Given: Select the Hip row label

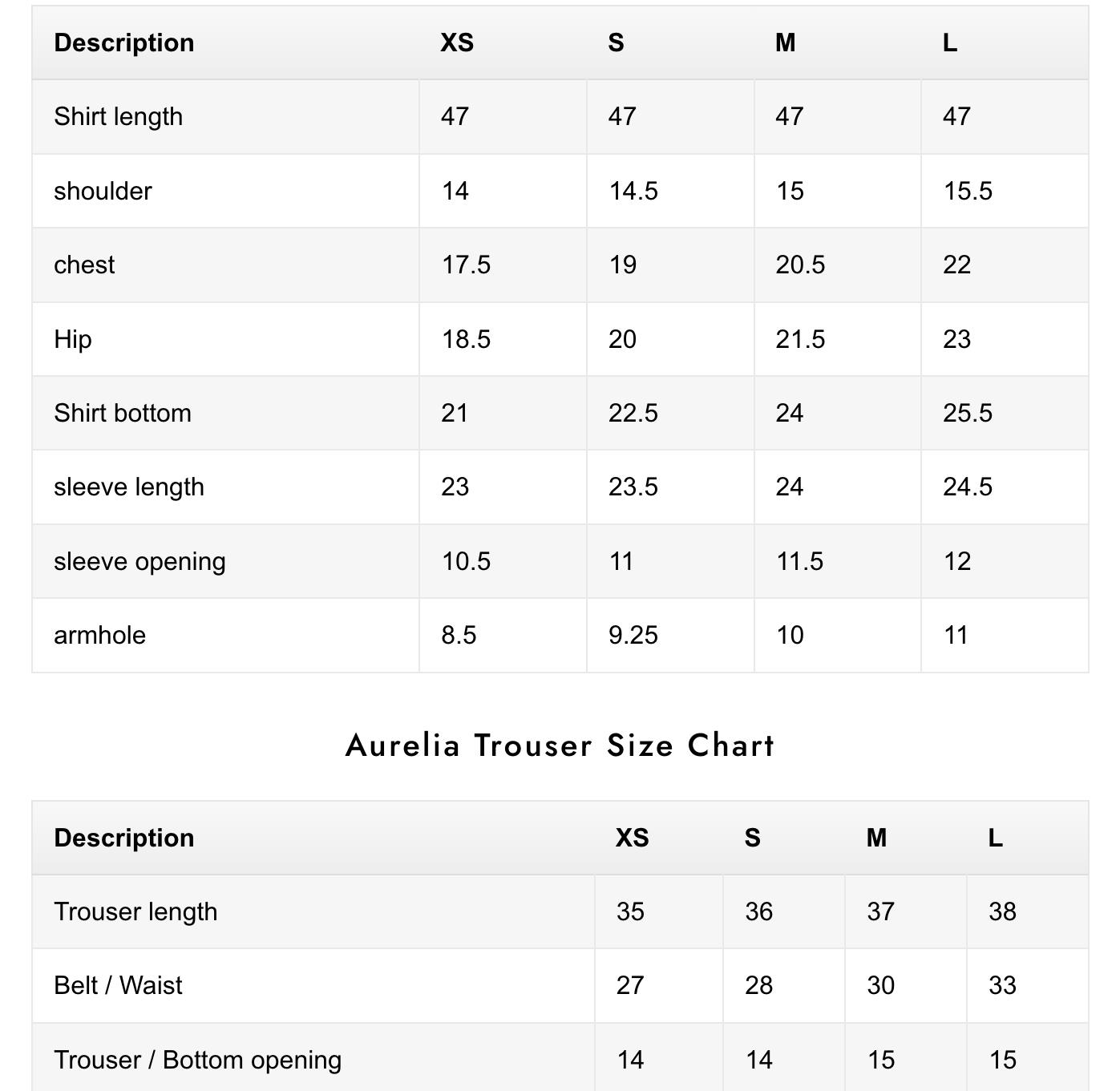Looking at the screenshot, I should (x=73, y=340).
